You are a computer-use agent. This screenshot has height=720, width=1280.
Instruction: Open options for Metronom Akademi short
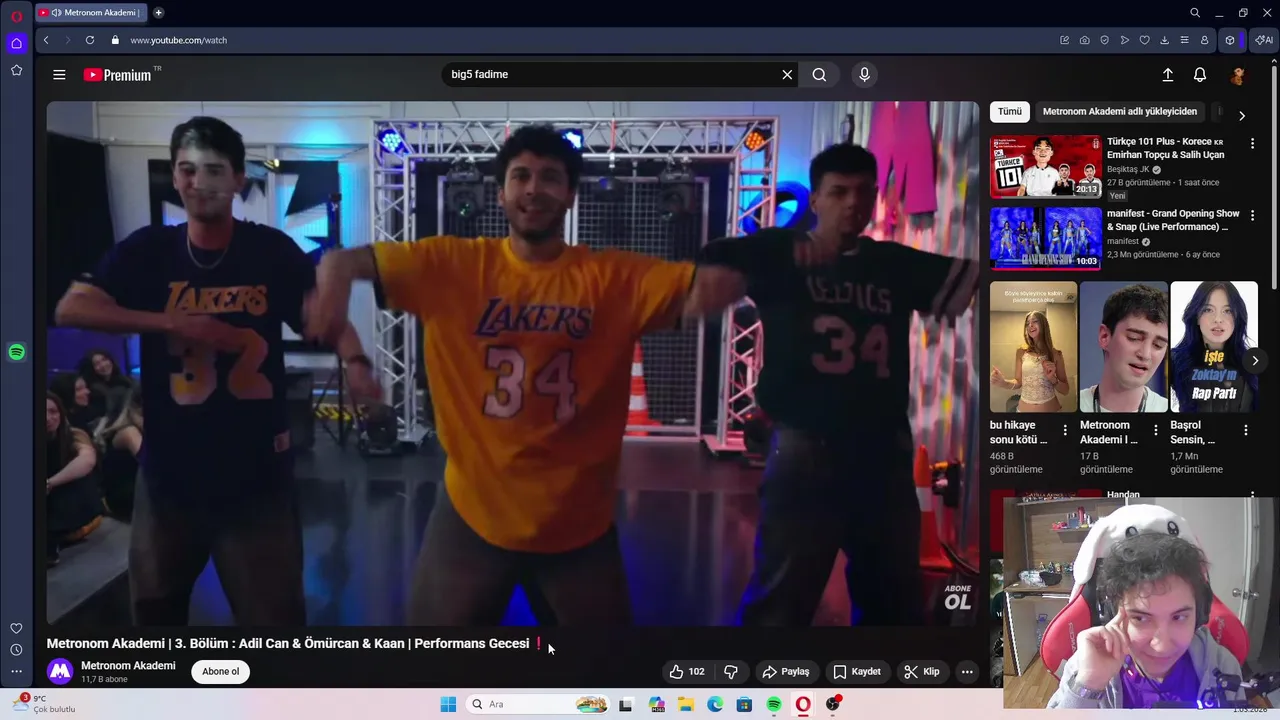coord(1156,431)
